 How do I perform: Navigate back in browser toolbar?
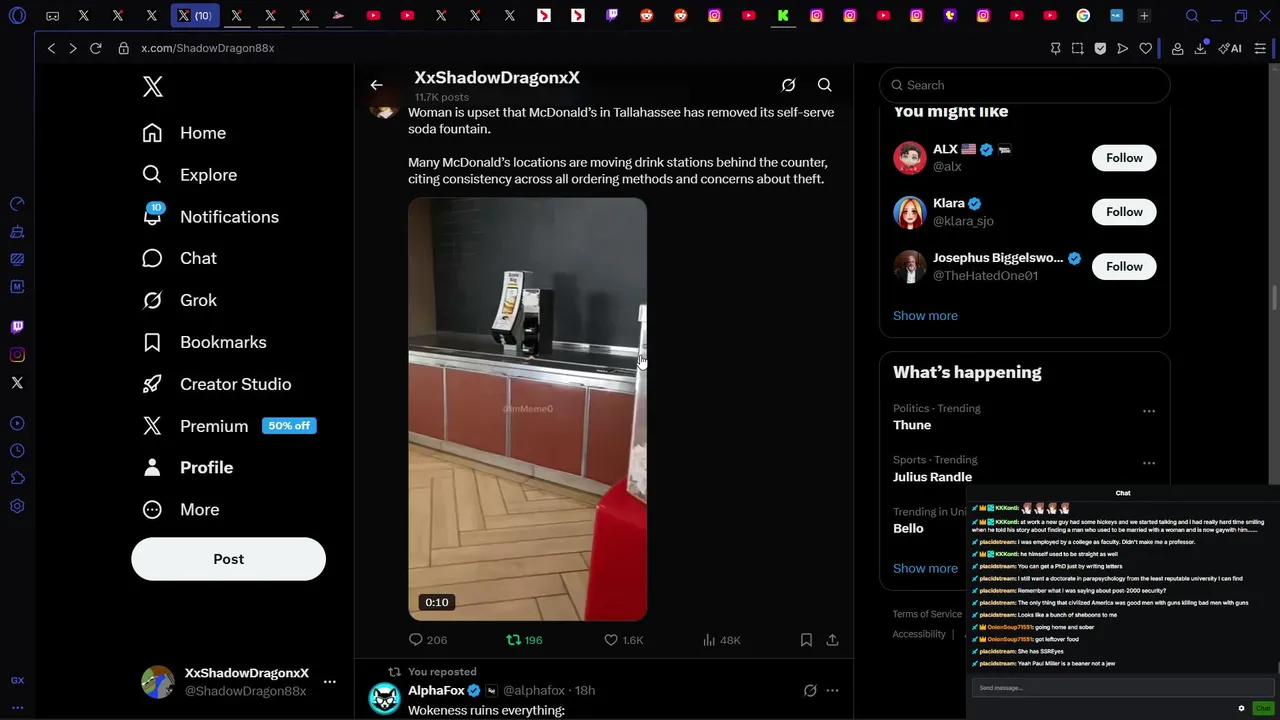51,48
